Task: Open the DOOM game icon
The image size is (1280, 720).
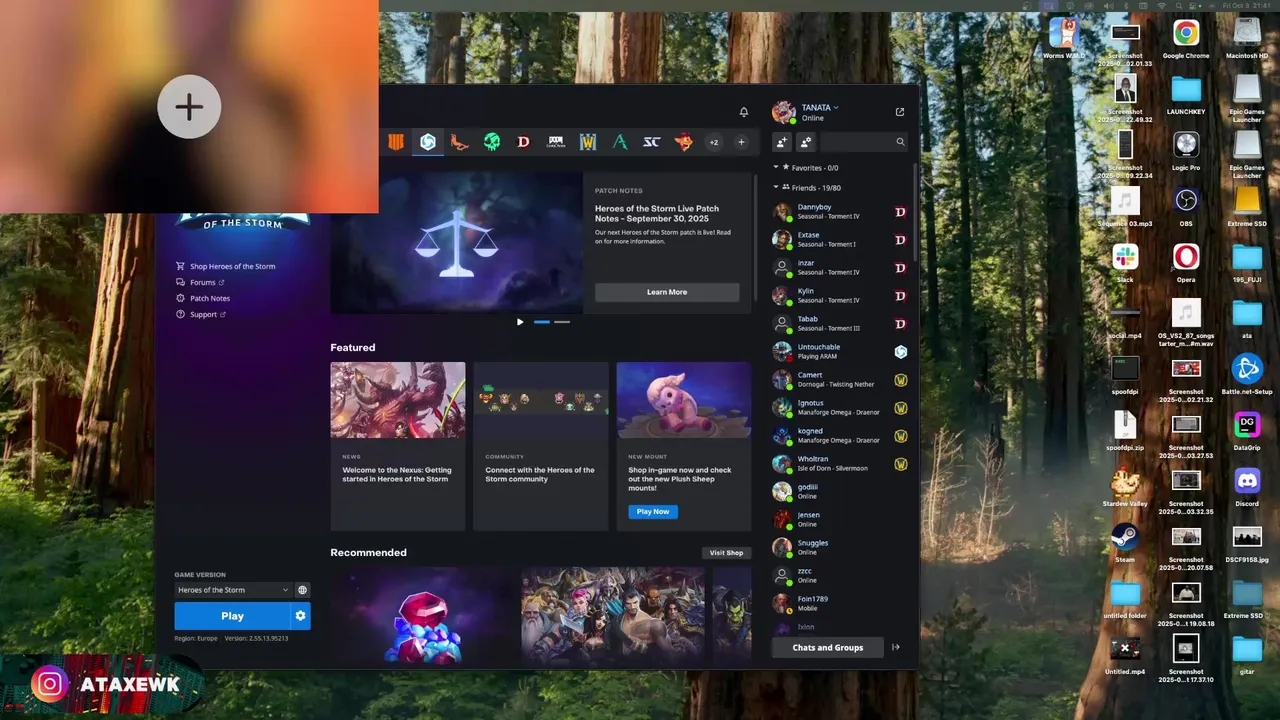Action: point(556,142)
